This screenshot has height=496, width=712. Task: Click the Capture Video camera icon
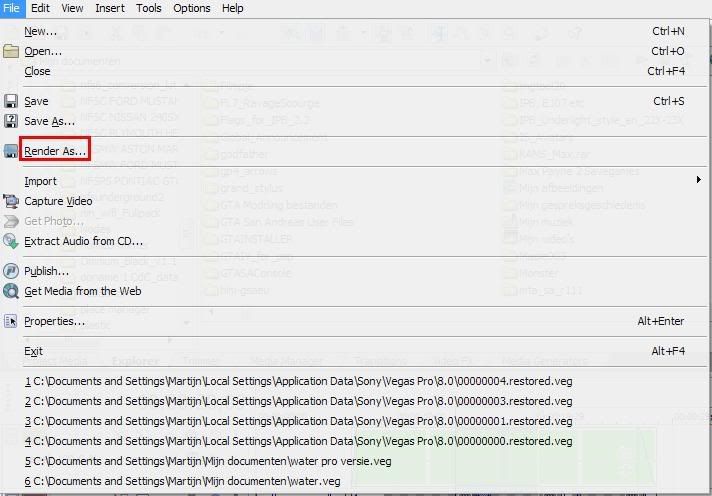(11, 201)
